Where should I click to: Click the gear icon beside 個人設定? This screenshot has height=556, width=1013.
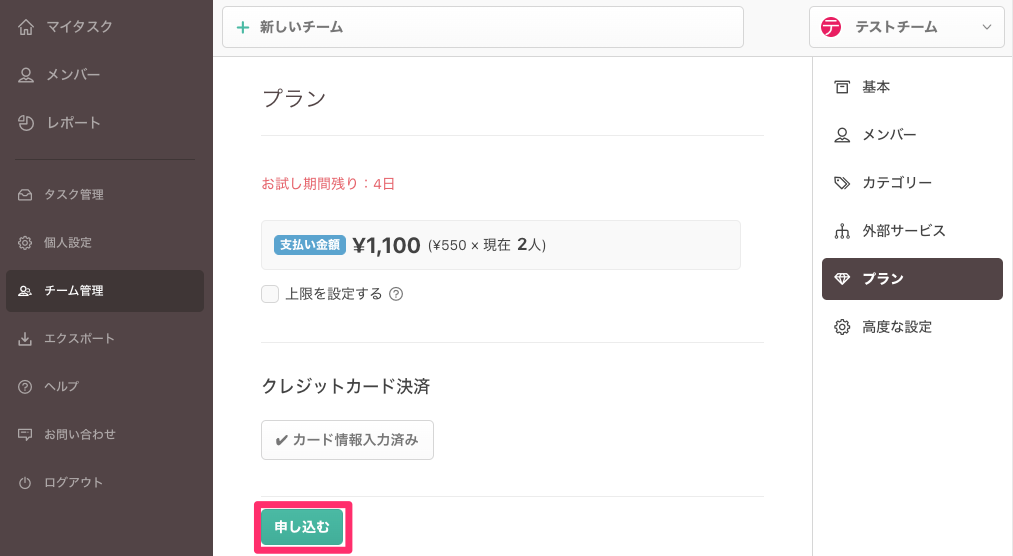pyautogui.click(x=26, y=243)
